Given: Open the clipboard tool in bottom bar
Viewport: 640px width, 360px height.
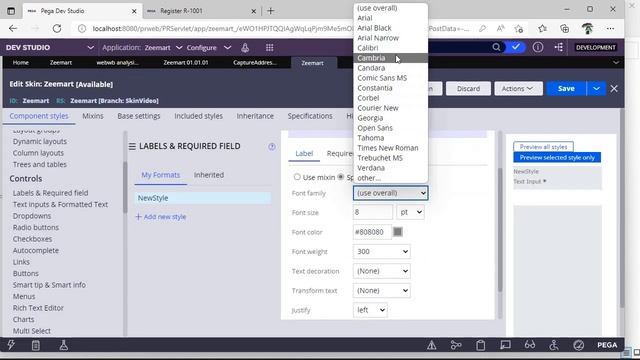Looking at the screenshot, I should (36, 345).
